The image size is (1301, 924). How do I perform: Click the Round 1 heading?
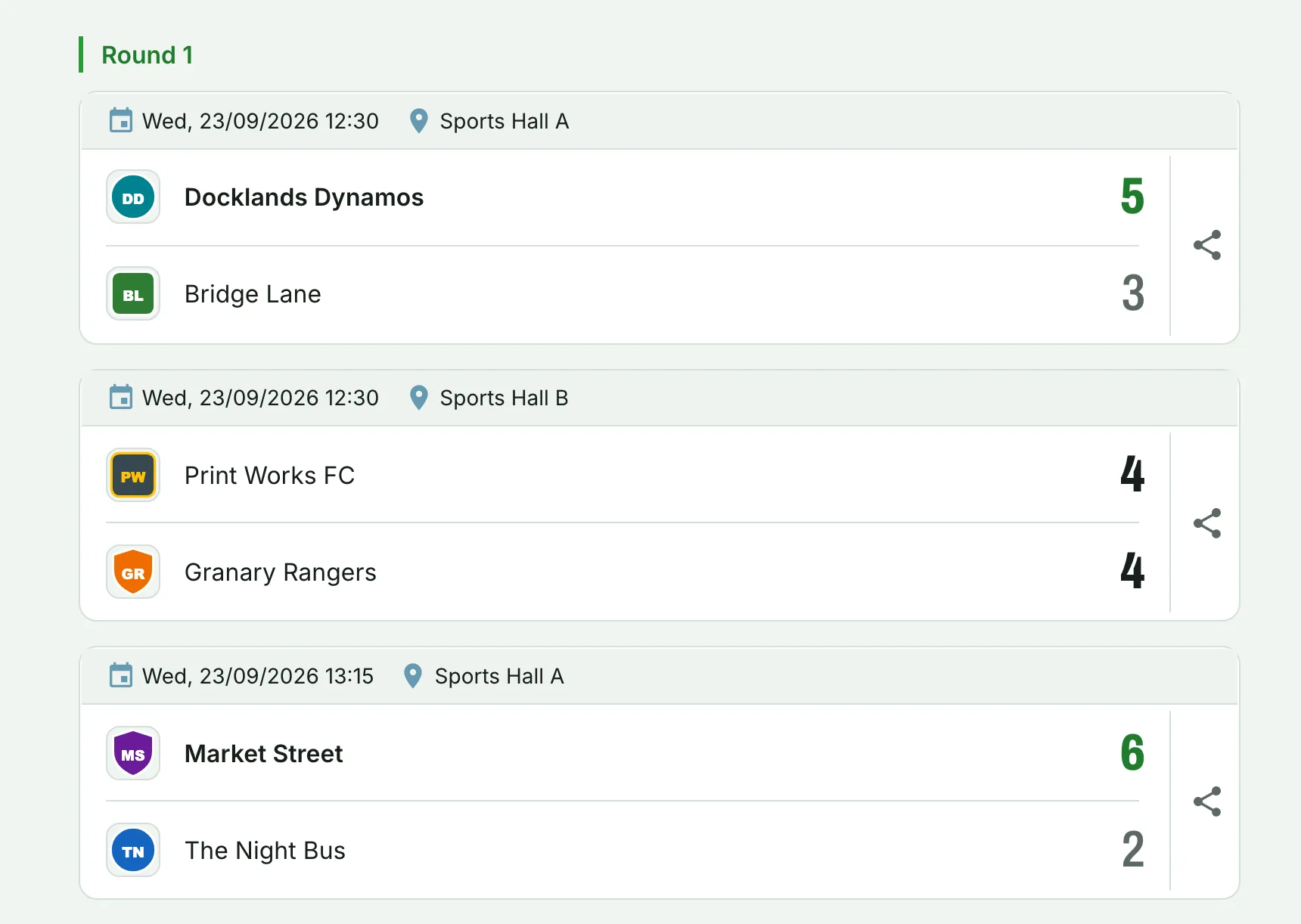147,55
